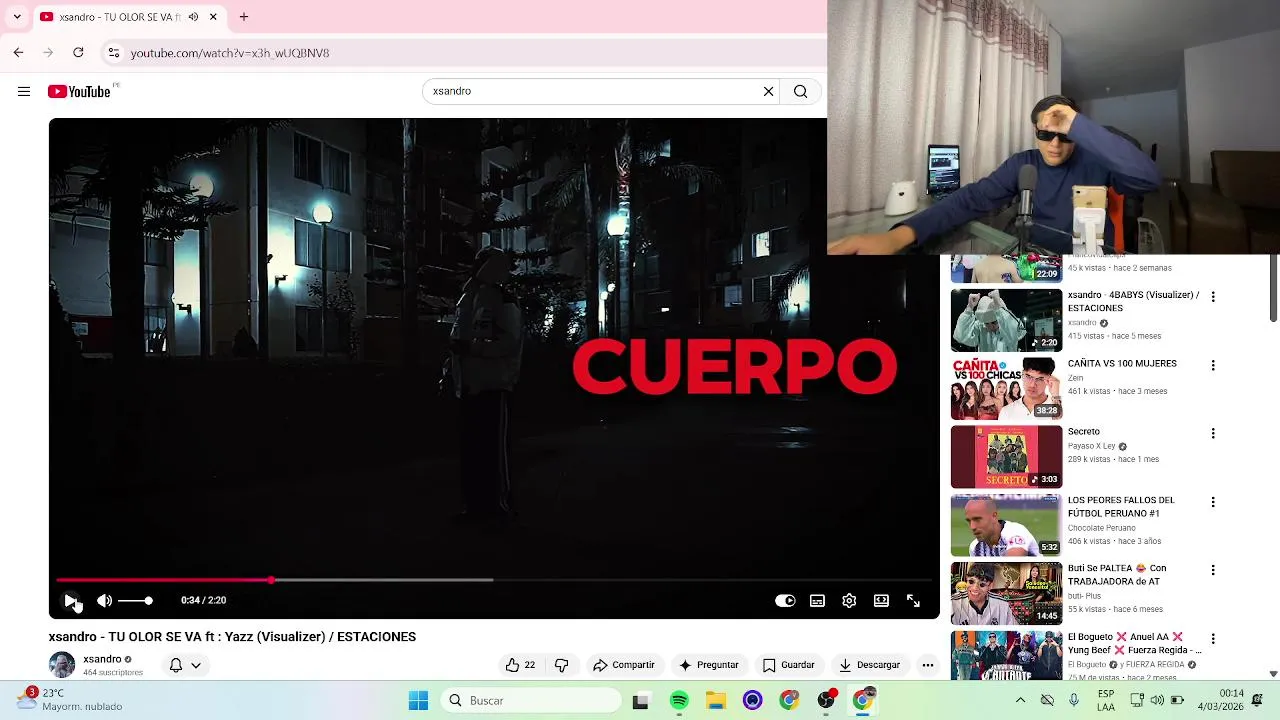The image size is (1280, 720).
Task: Go to the YouTube home logo
Action: click(x=79, y=91)
